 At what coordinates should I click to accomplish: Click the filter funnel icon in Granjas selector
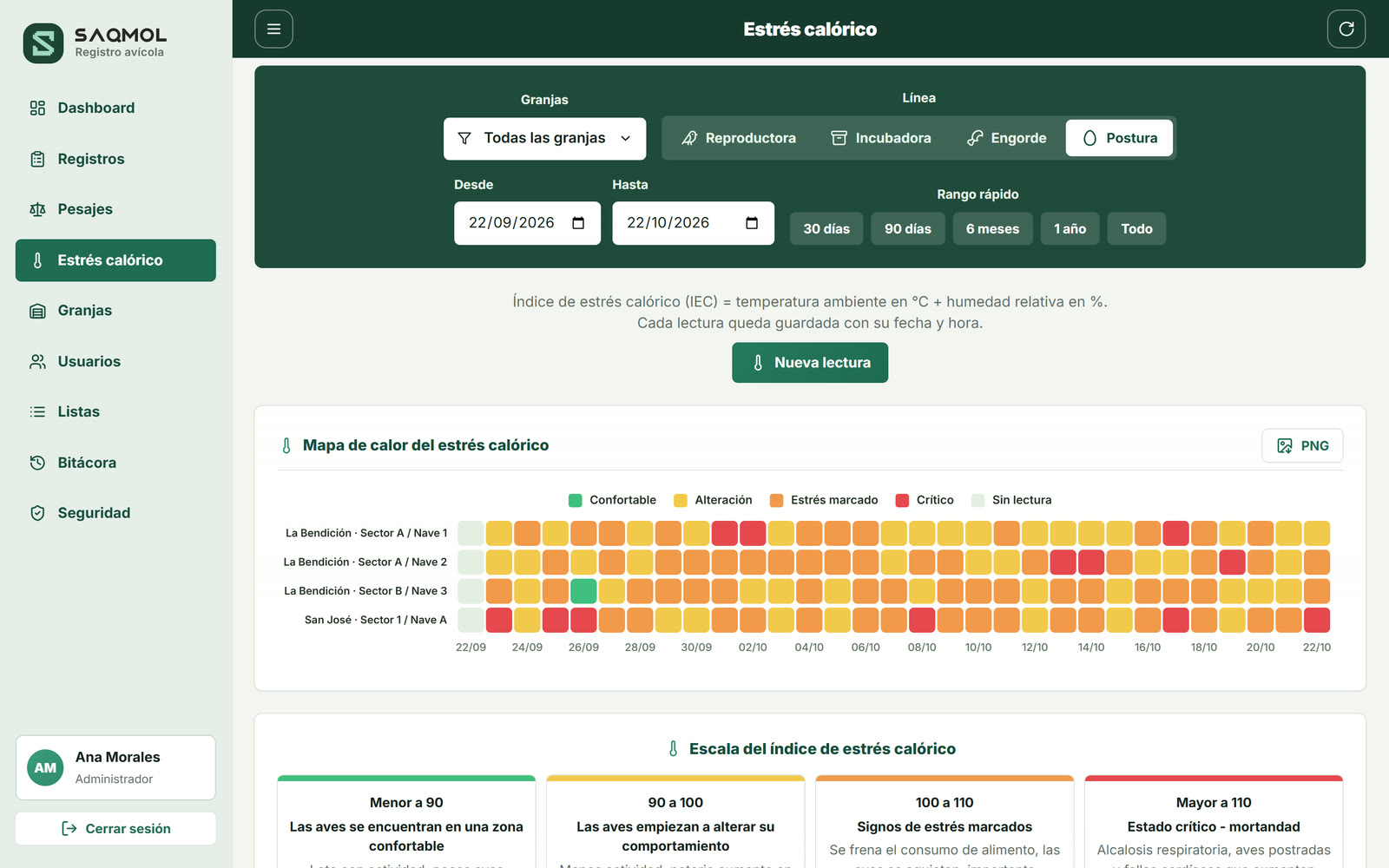464,139
